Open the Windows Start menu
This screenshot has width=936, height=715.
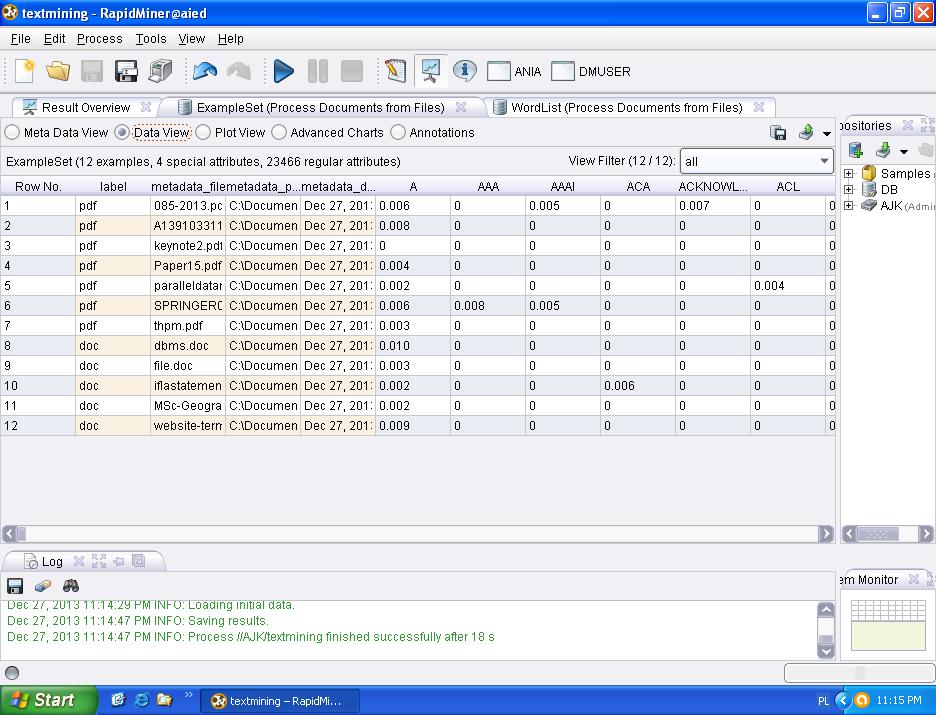[x=48, y=700]
